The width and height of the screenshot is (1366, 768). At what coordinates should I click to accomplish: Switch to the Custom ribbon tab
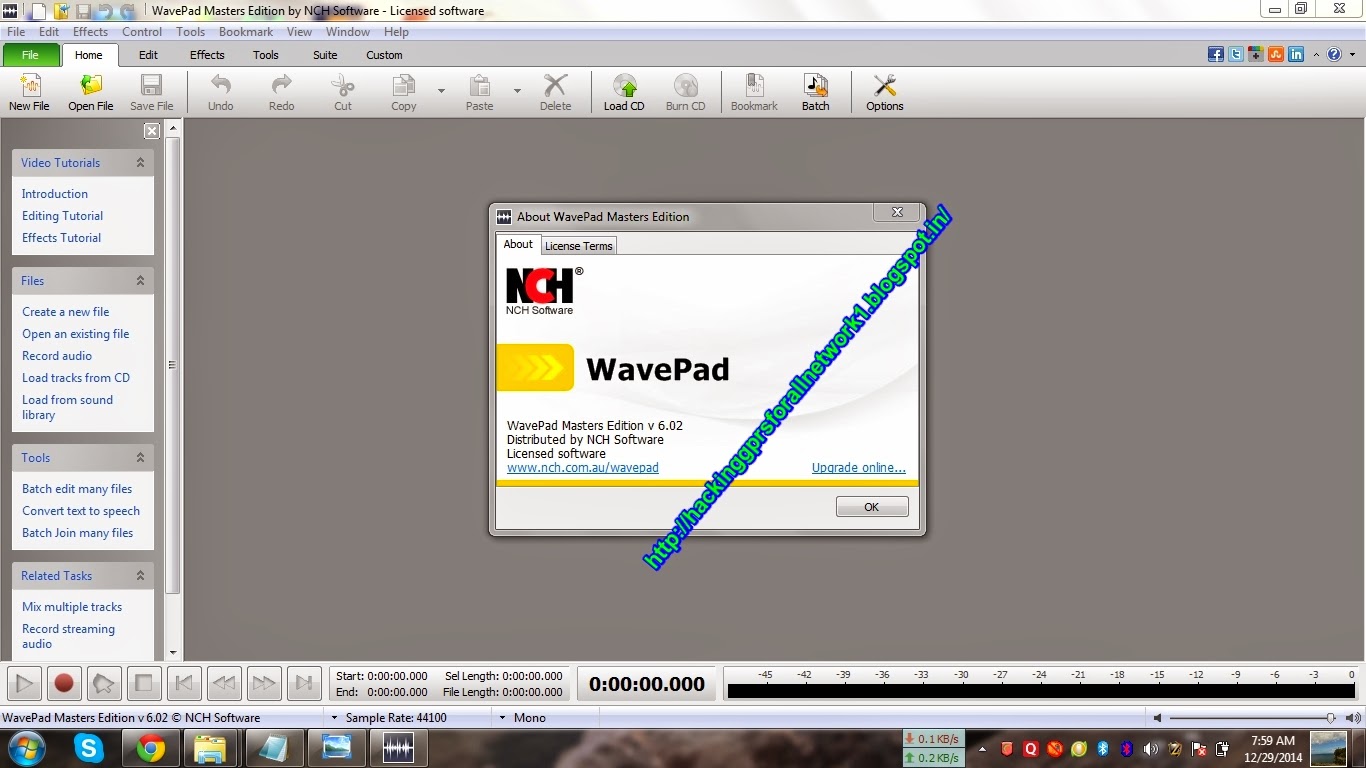click(384, 55)
